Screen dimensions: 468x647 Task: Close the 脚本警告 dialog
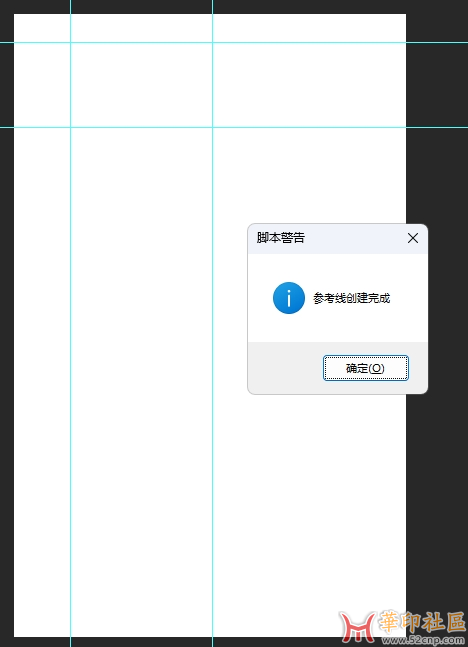(x=413, y=238)
